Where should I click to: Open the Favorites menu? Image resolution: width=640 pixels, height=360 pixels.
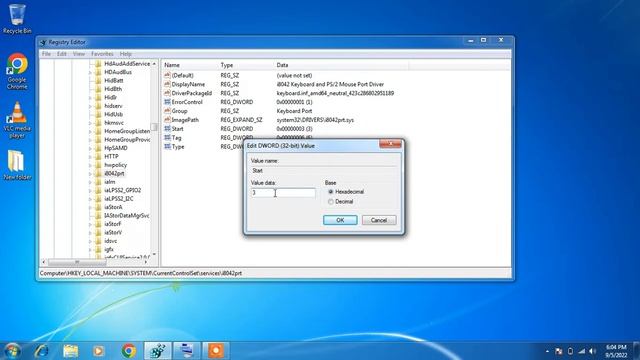[x=102, y=54]
